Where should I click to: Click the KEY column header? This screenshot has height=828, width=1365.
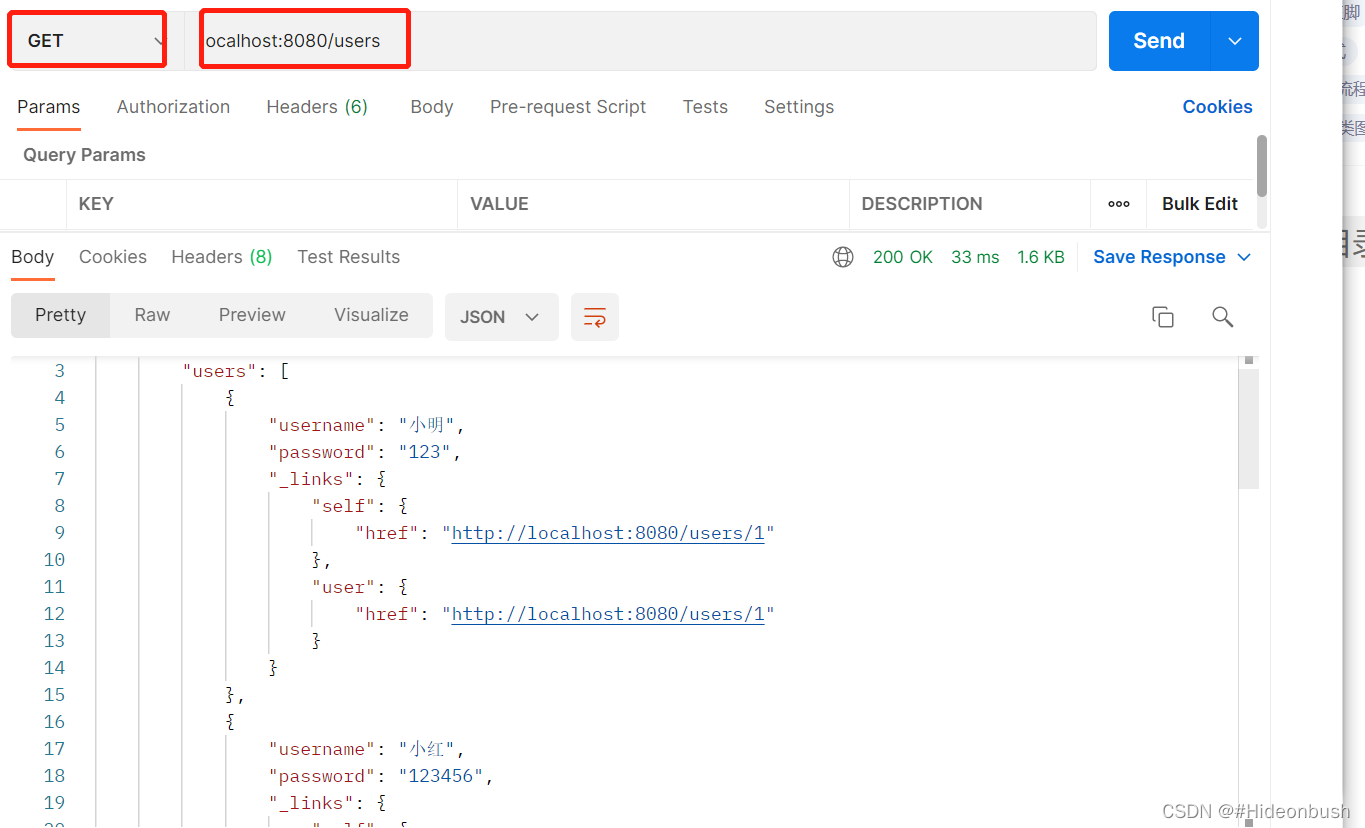pyautogui.click(x=96, y=204)
